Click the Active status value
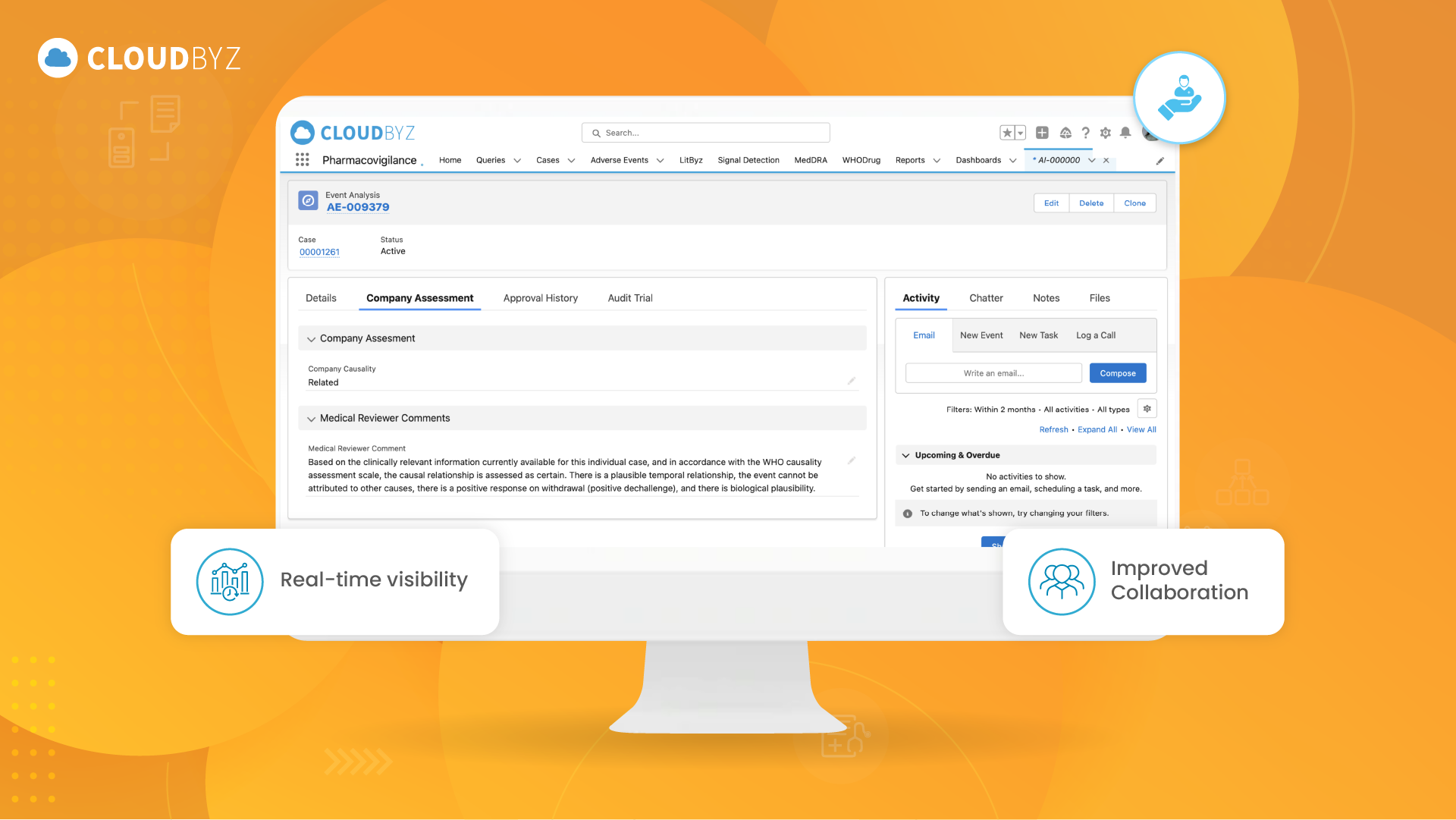This screenshot has height=820, width=1456. click(x=393, y=251)
